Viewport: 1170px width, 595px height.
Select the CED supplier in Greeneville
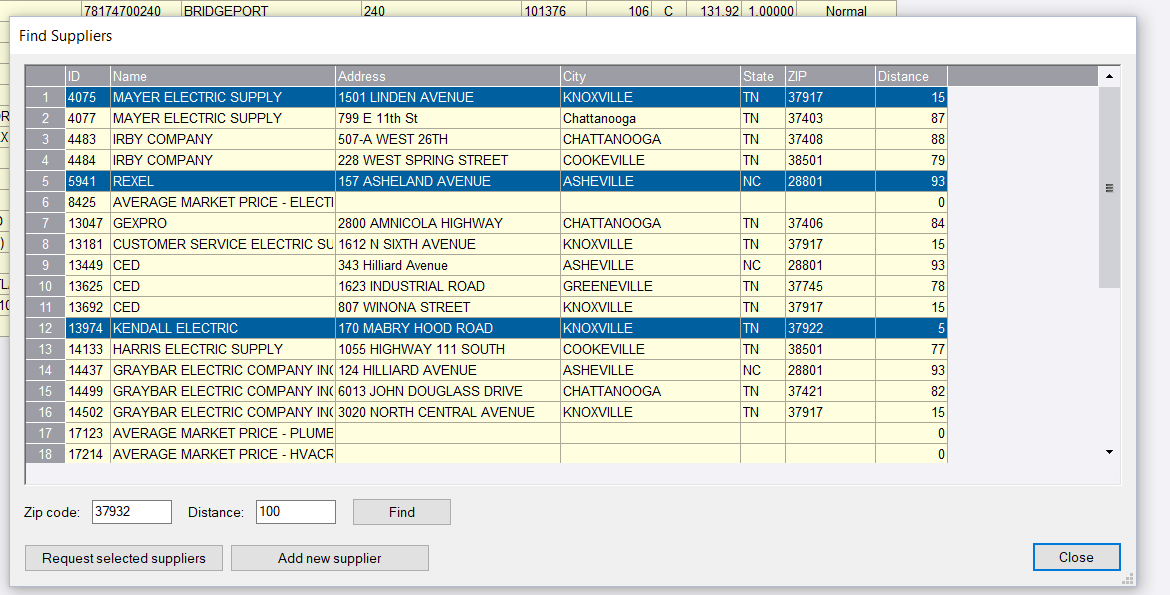(400, 285)
